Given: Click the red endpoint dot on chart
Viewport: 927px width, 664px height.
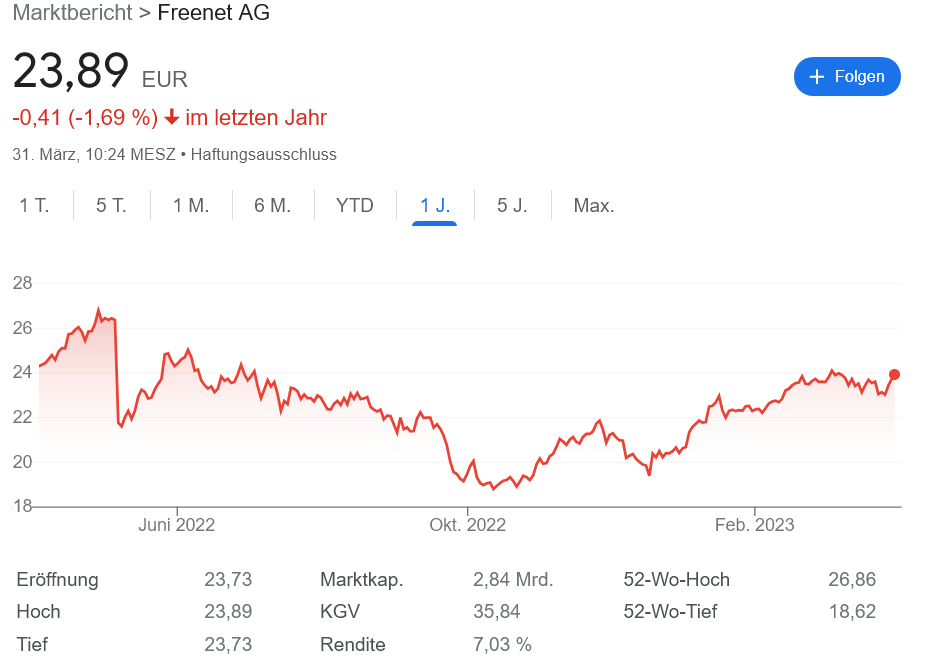Looking at the screenshot, I should click(x=894, y=375).
